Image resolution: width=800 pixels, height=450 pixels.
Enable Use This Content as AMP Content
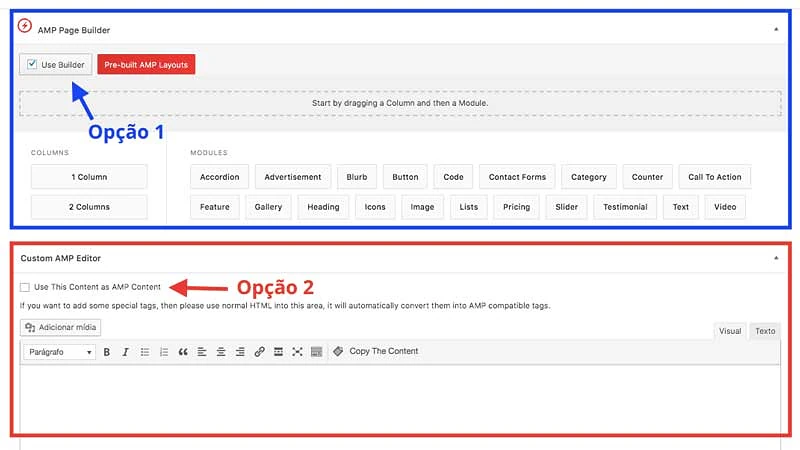coord(24,287)
